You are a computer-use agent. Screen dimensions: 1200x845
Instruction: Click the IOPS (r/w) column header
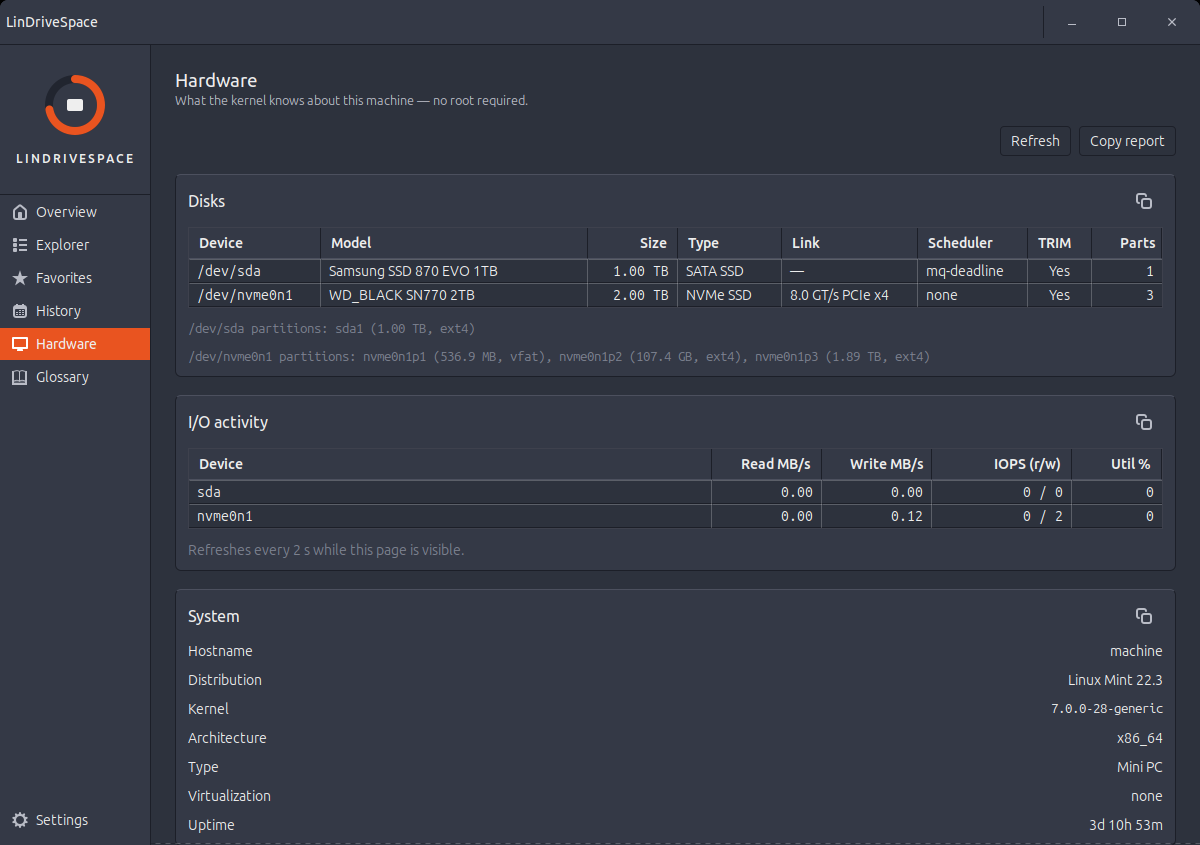pyautogui.click(x=1001, y=464)
